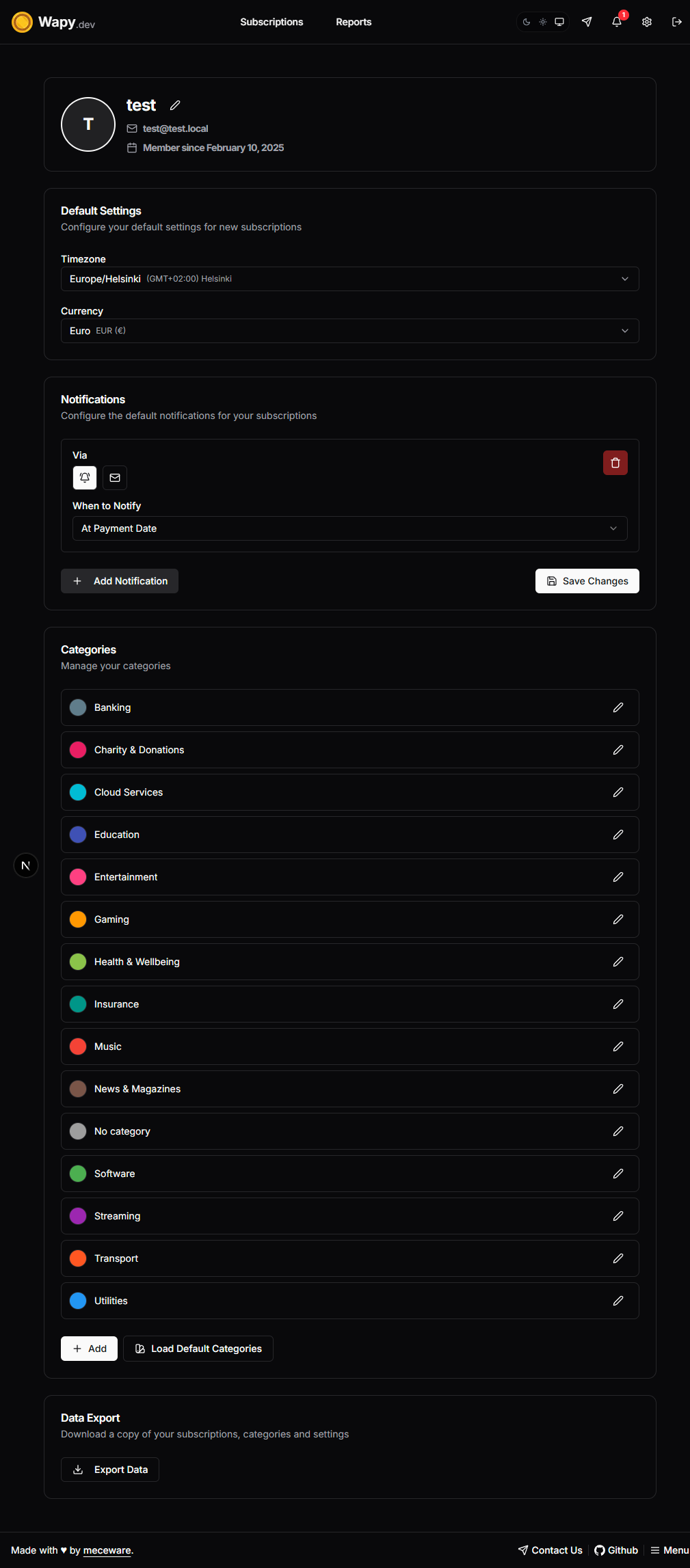
Task: Click the Banking gray color swatch
Action: coord(78,707)
